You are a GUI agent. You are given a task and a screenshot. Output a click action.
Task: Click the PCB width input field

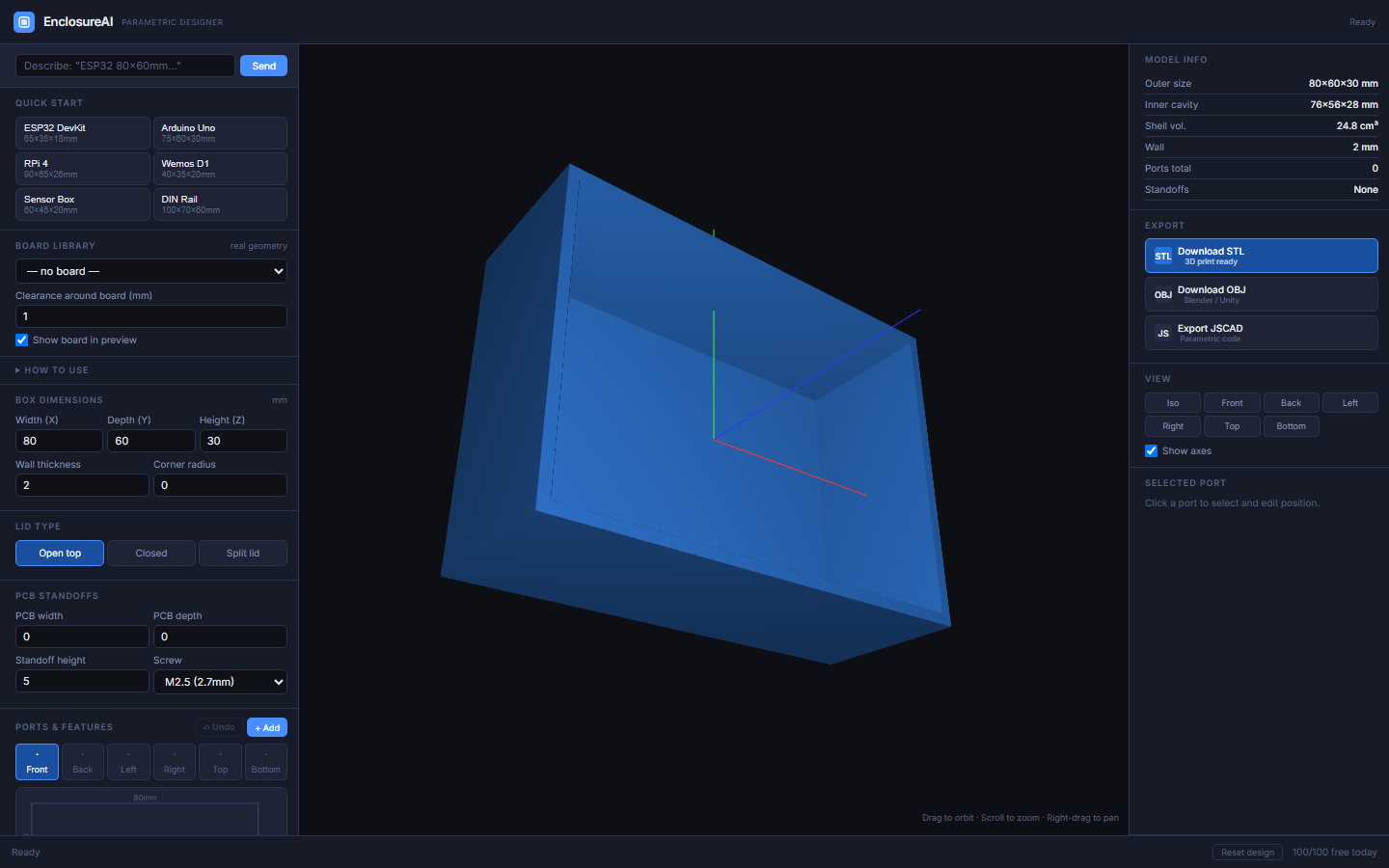click(x=82, y=637)
